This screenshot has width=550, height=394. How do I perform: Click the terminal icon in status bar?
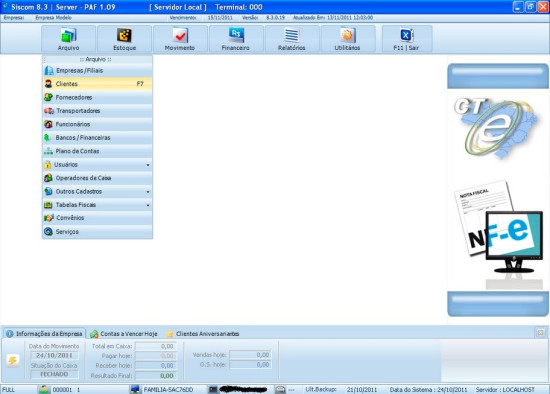[213, 389]
